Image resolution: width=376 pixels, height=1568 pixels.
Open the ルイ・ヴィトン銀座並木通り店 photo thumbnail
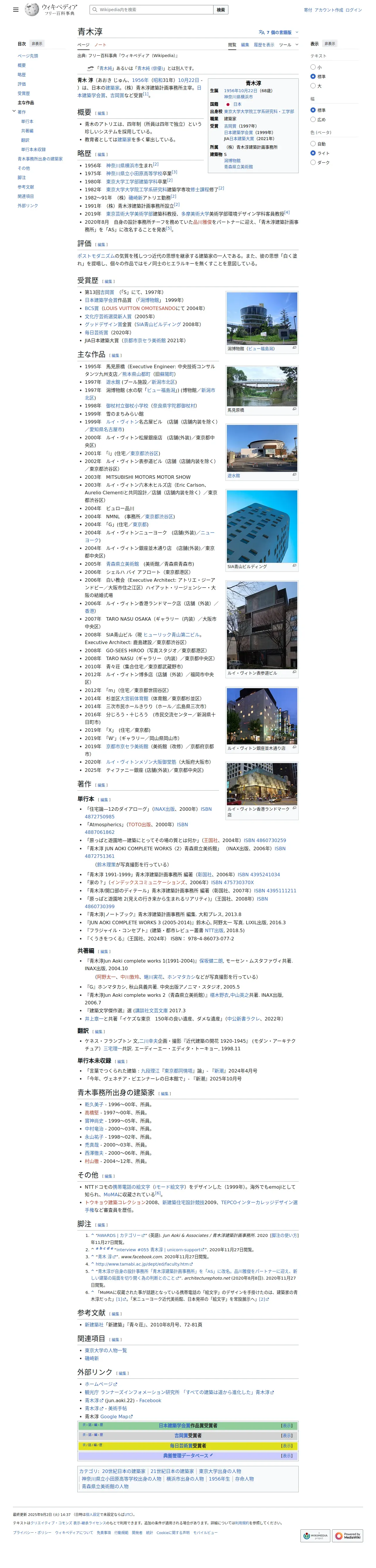tap(262, 716)
